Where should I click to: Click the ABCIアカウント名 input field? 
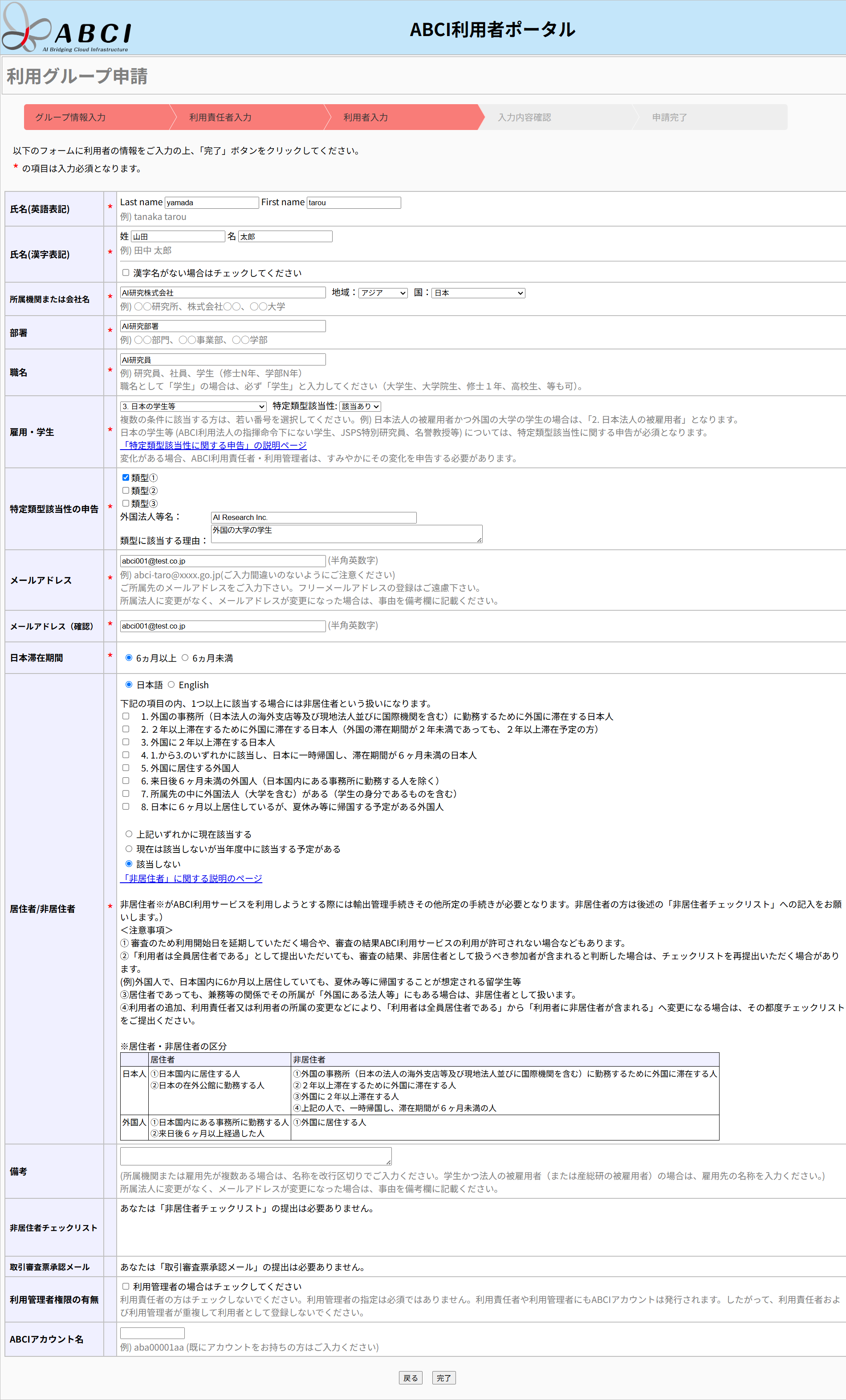pos(152,1333)
